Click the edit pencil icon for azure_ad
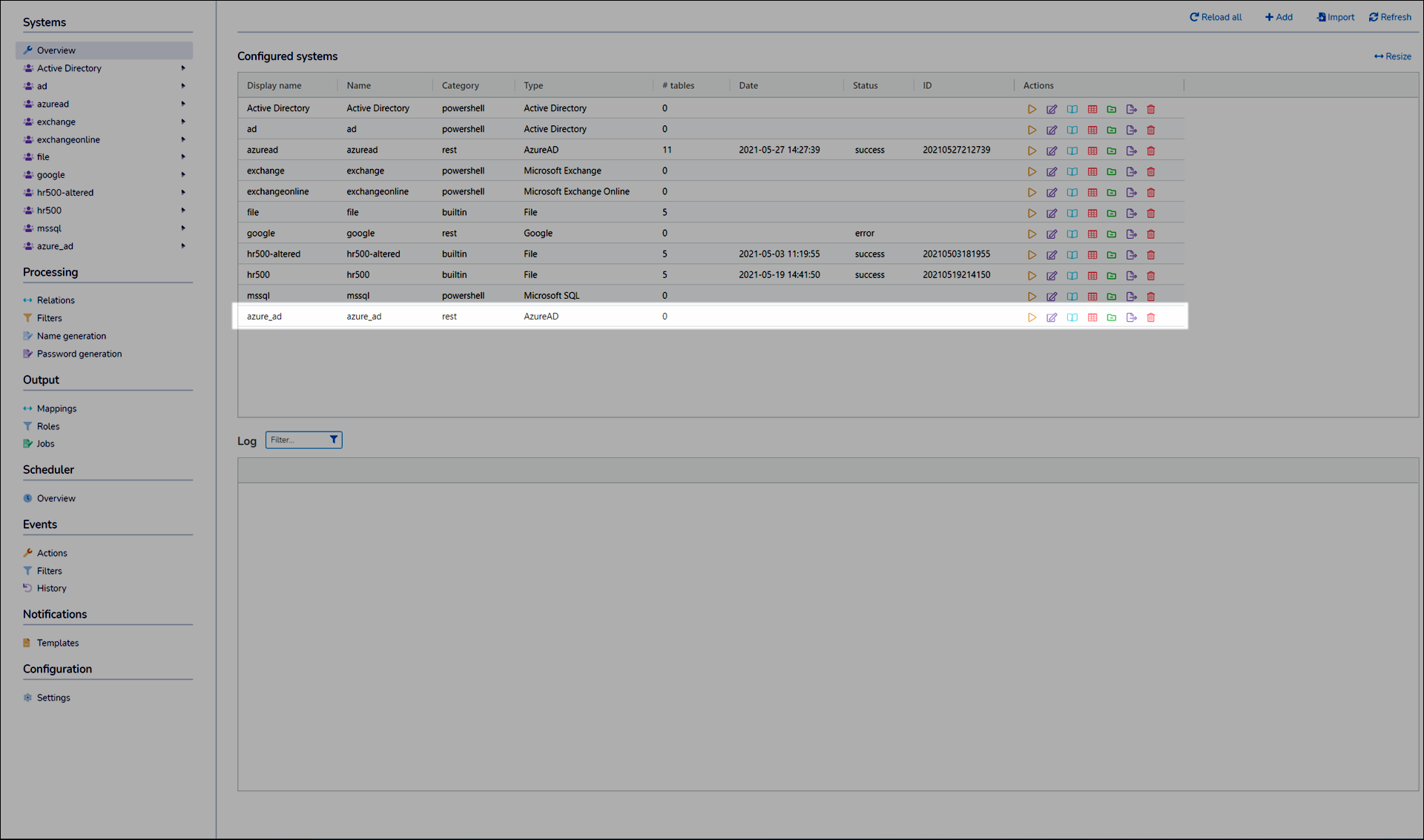The image size is (1424, 840). point(1052,317)
